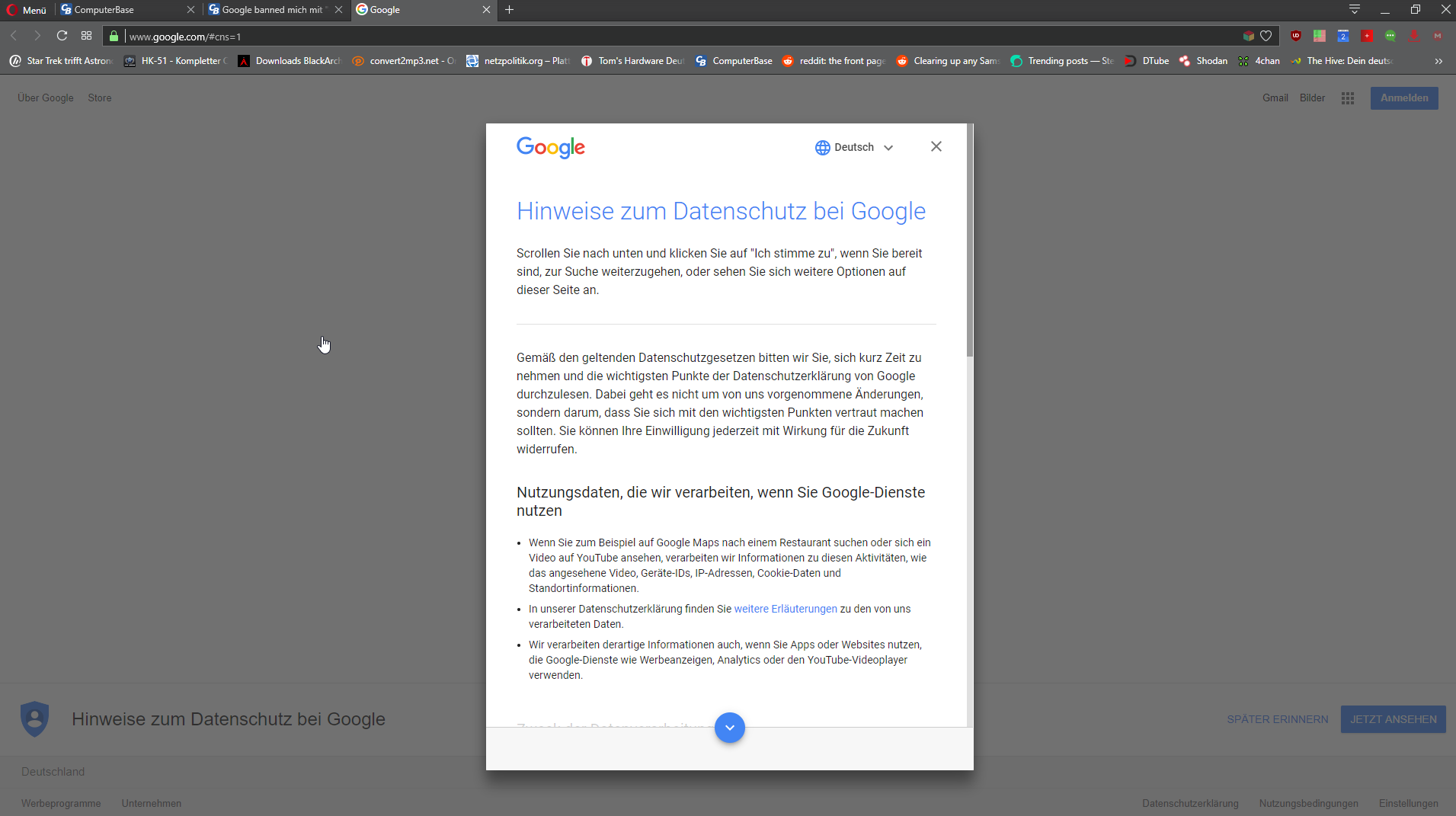This screenshot has width=1456, height=816.
Task: Click the calendar extension showing 2
Action: [1343, 36]
